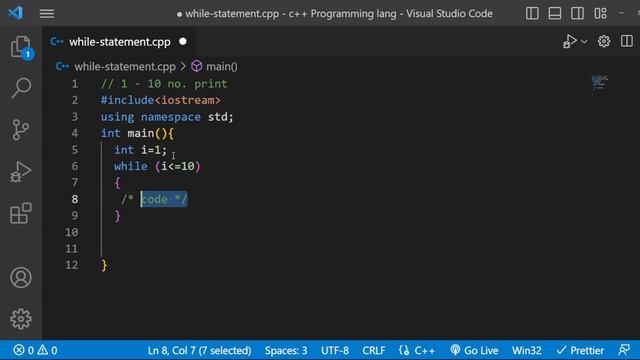Click the comment on line 1
The image size is (640, 360).
tap(164, 84)
